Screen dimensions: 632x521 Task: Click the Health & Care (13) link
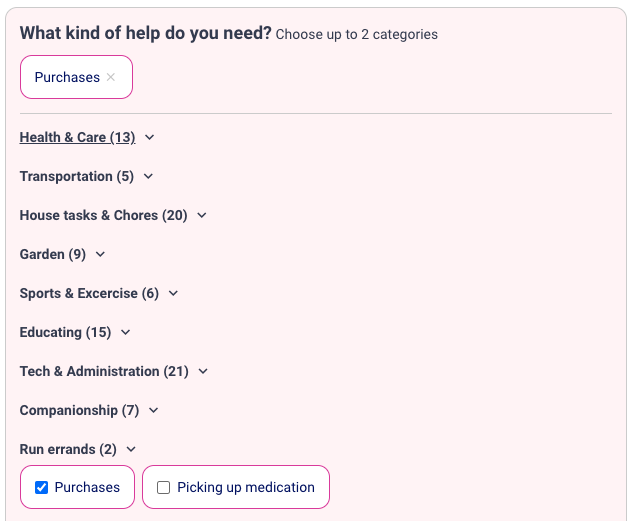click(77, 138)
